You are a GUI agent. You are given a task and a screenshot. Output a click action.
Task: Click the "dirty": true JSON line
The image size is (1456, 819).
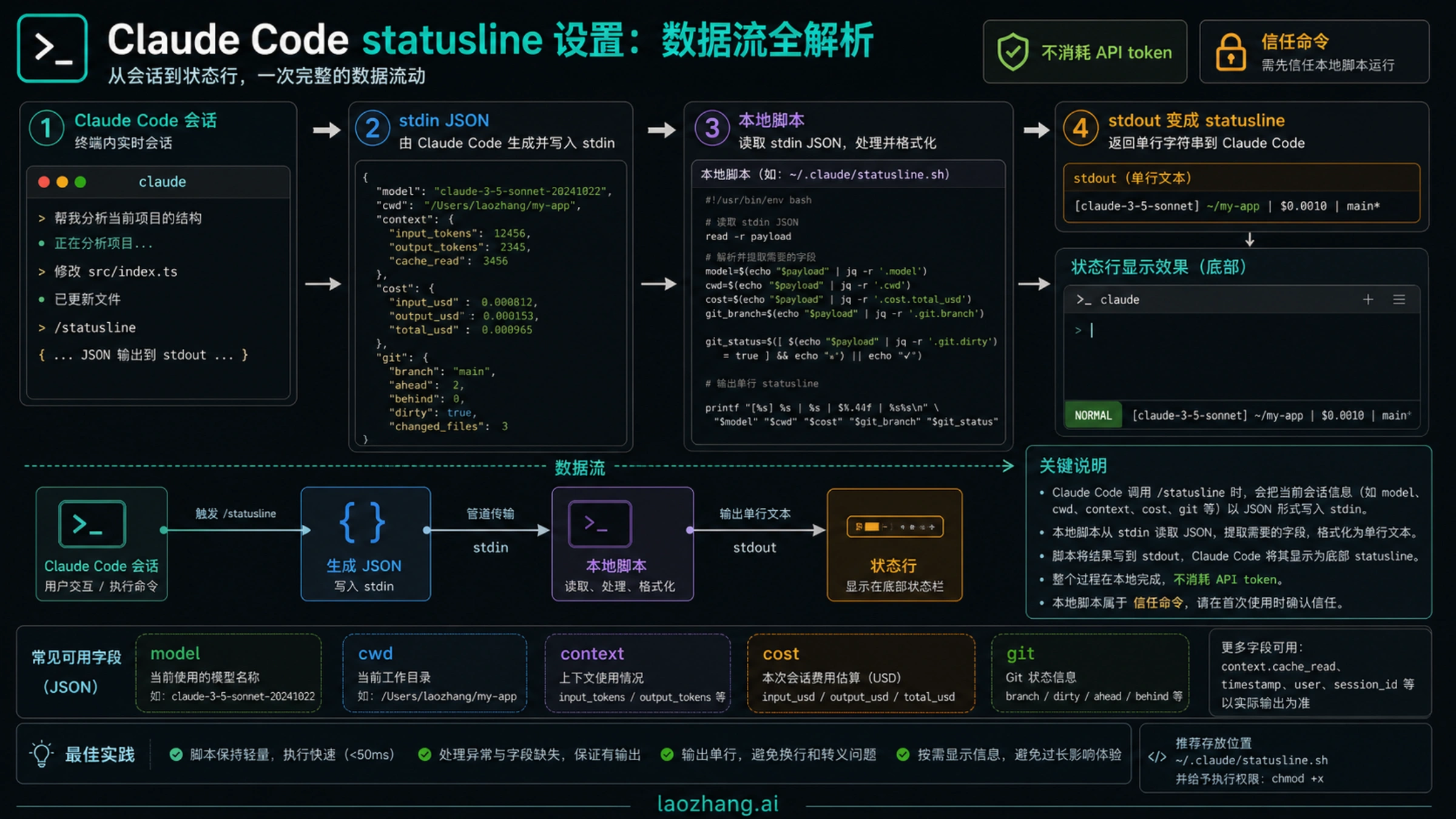point(433,413)
